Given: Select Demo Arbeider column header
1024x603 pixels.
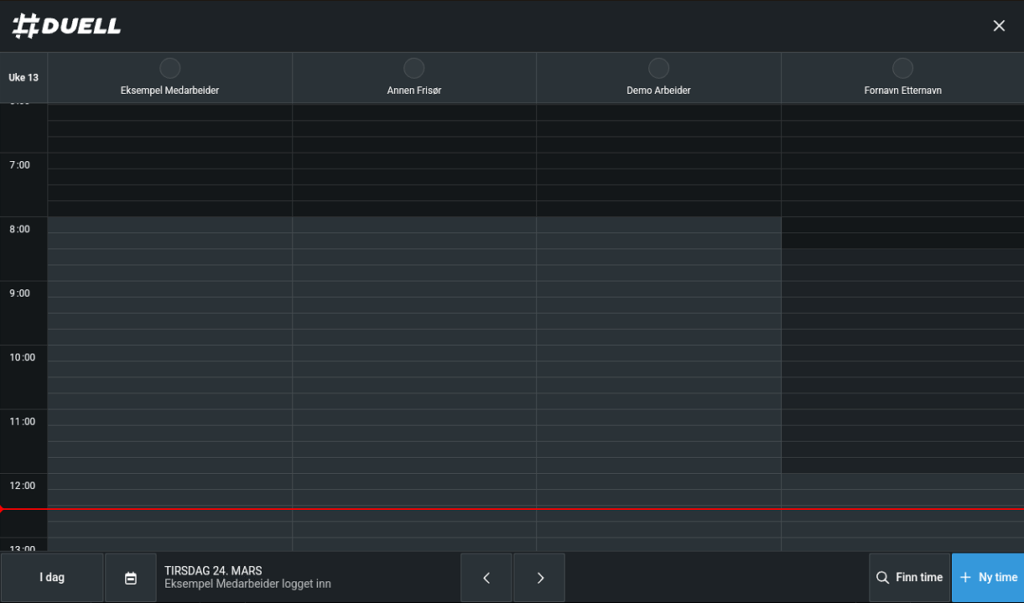Looking at the screenshot, I should pyautogui.click(x=658, y=90).
